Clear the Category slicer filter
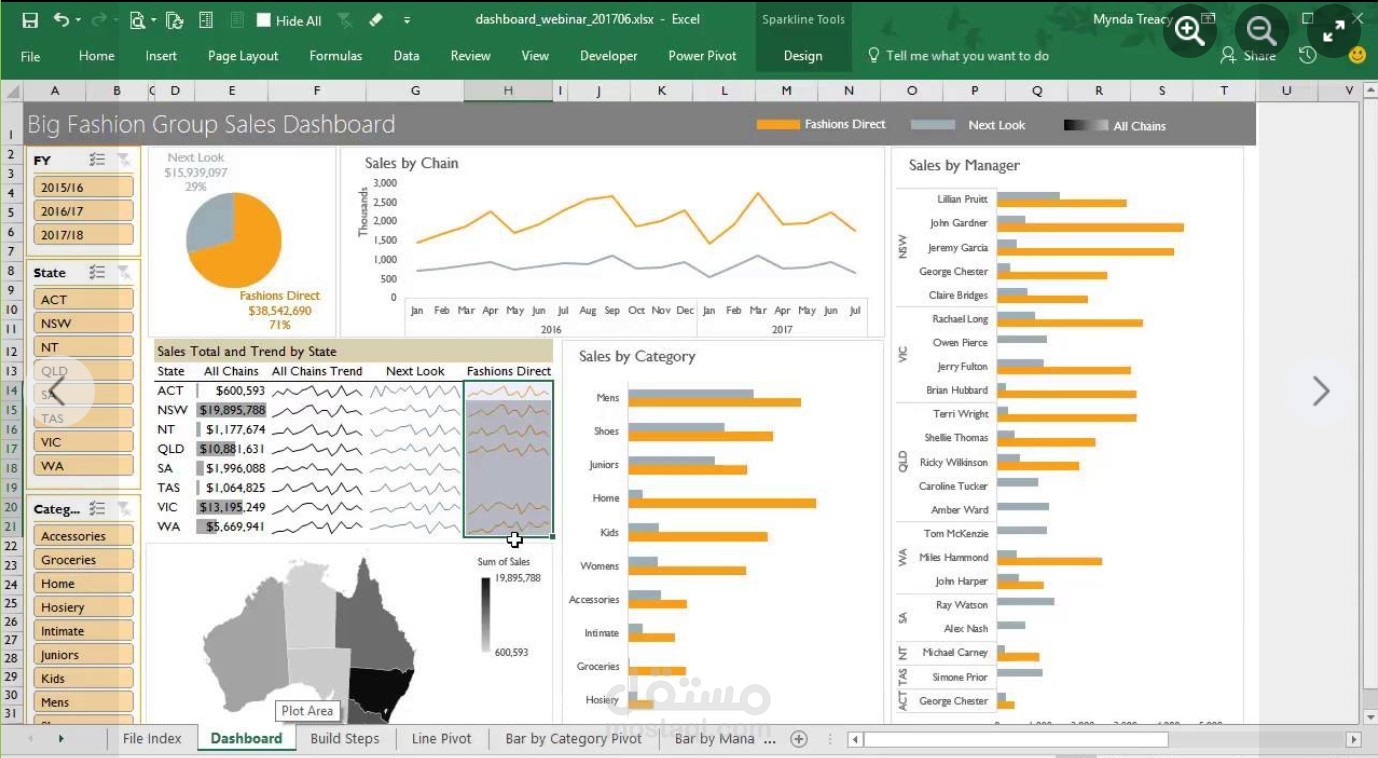Image resolution: width=1378 pixels, height=758 pixels. click(123, 508)
